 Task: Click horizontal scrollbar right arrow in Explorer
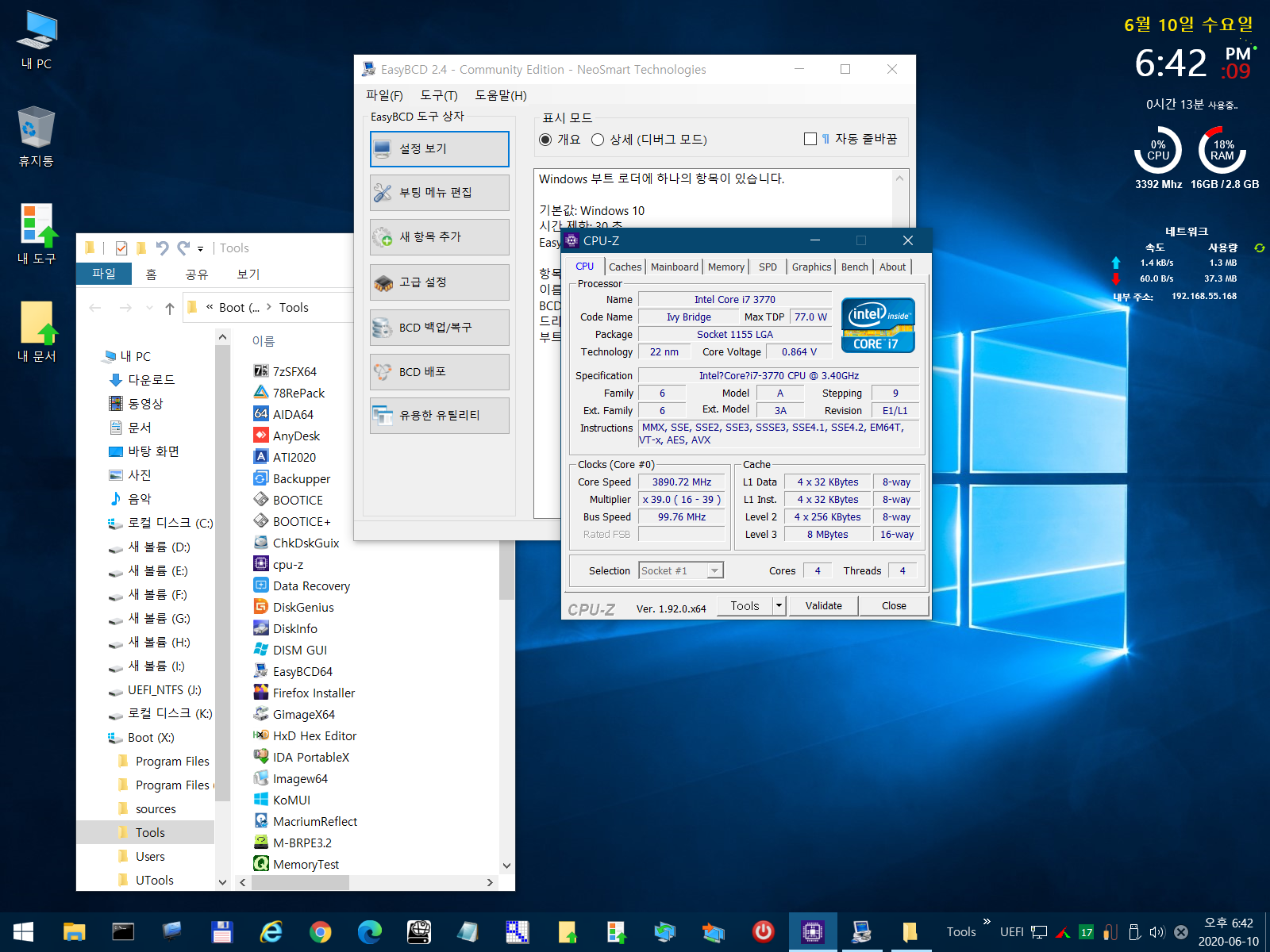point(490,882)
